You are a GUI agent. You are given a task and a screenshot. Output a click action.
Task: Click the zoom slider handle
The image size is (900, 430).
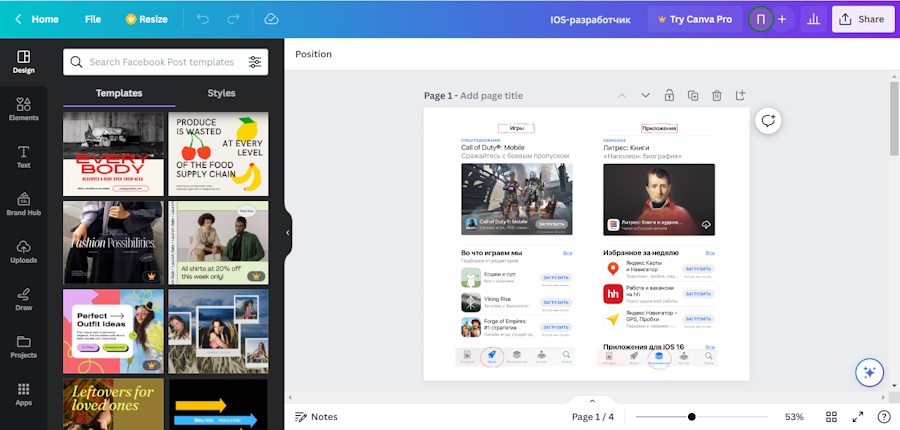[x=691, y=416]
